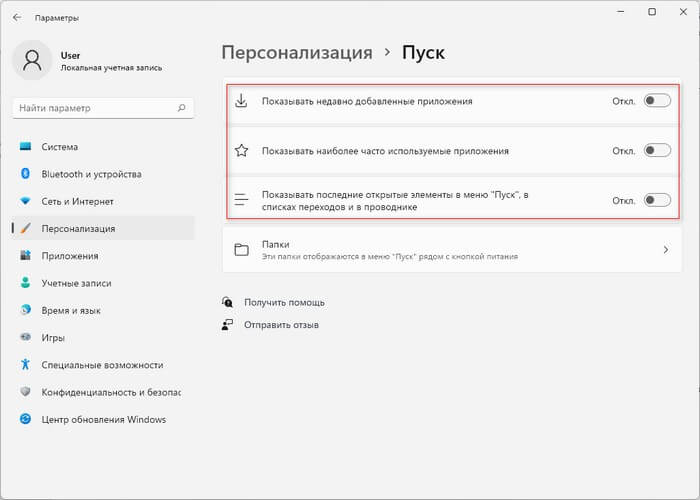The height and width of the screenshot is (500, 700).
Task: Click the list icon for recent items
Action: [x=241, y=200]
